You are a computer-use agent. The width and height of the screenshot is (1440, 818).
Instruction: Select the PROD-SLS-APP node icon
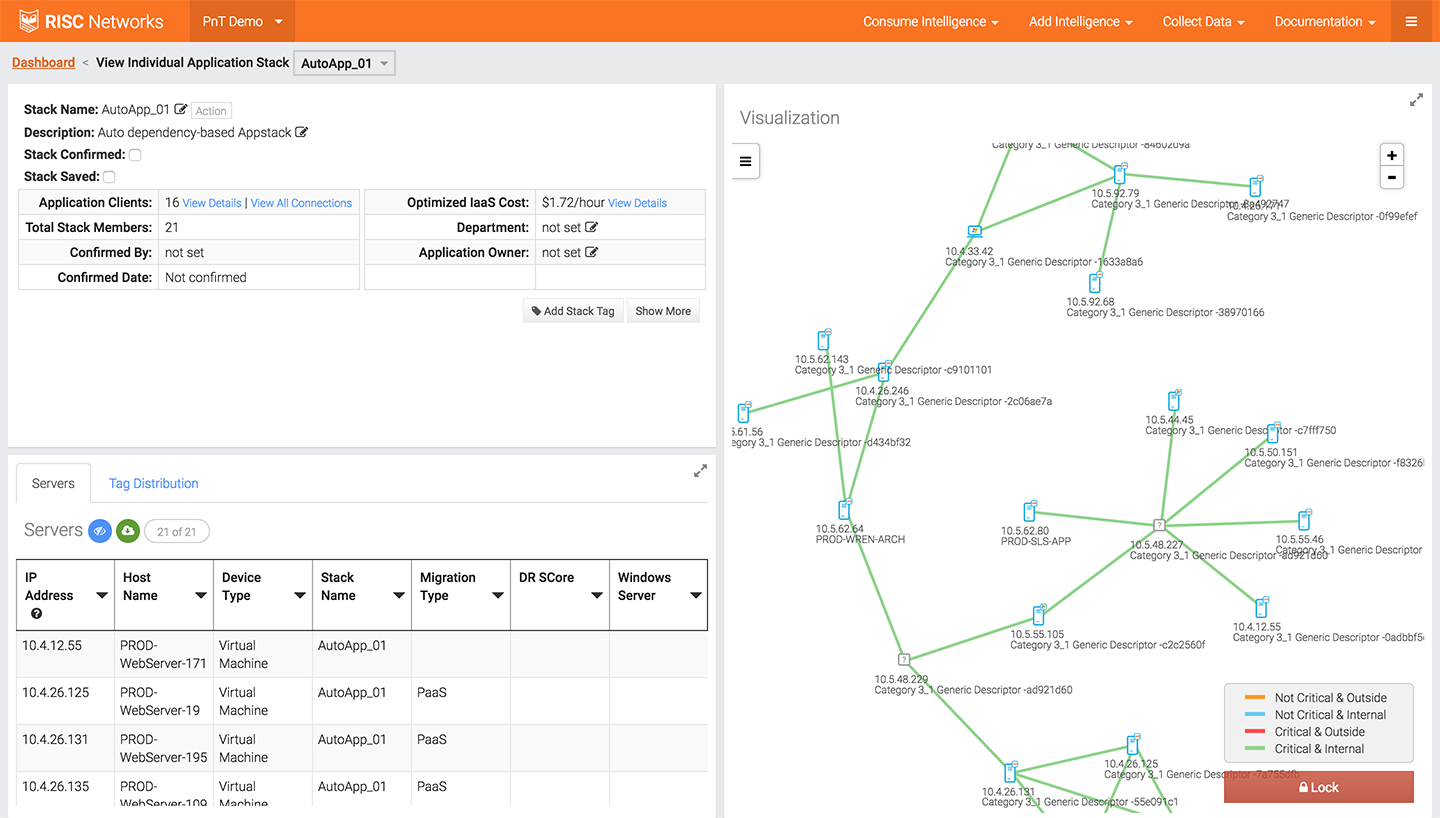pos(1030,512)
